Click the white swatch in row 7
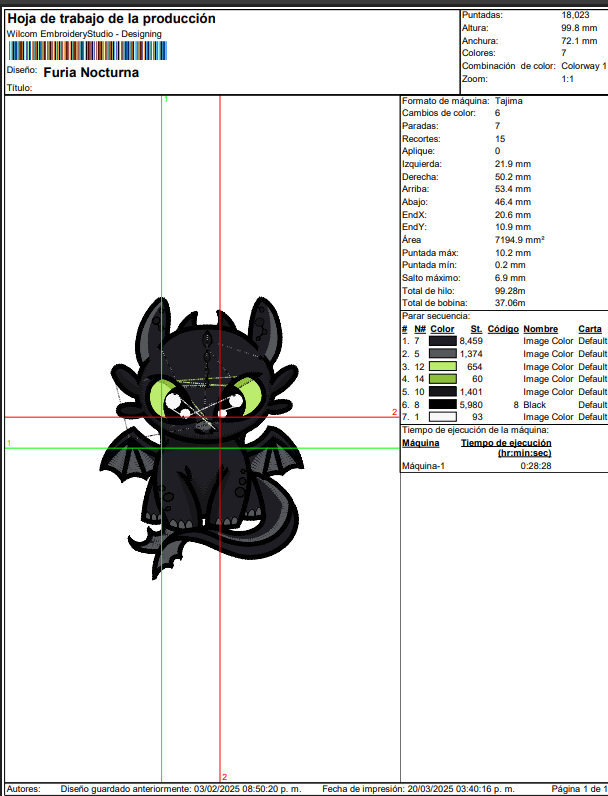The width and height of the screenshot is (608, 796). tap(443, 417)
